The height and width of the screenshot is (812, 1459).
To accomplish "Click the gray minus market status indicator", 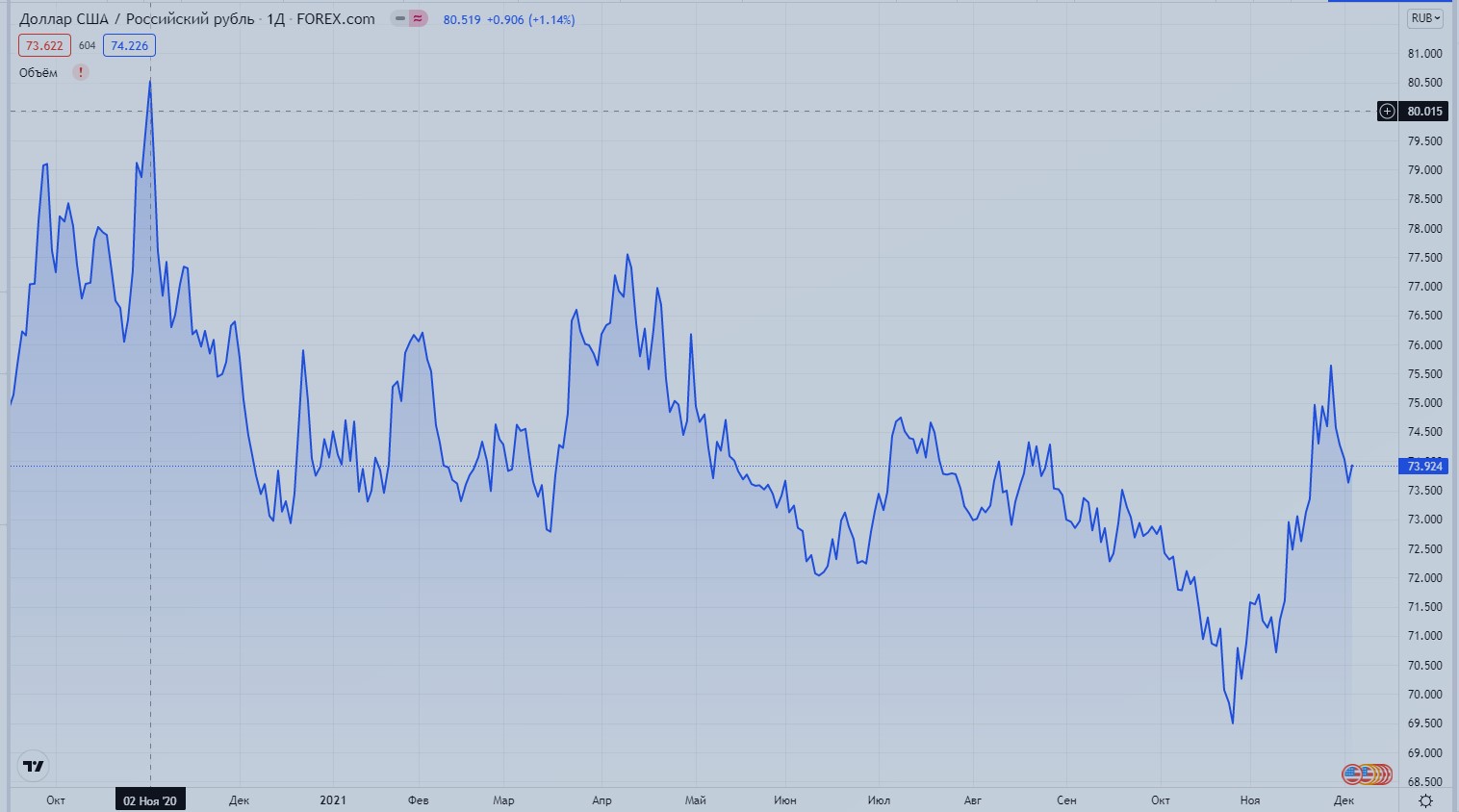I will click(400, 18).
